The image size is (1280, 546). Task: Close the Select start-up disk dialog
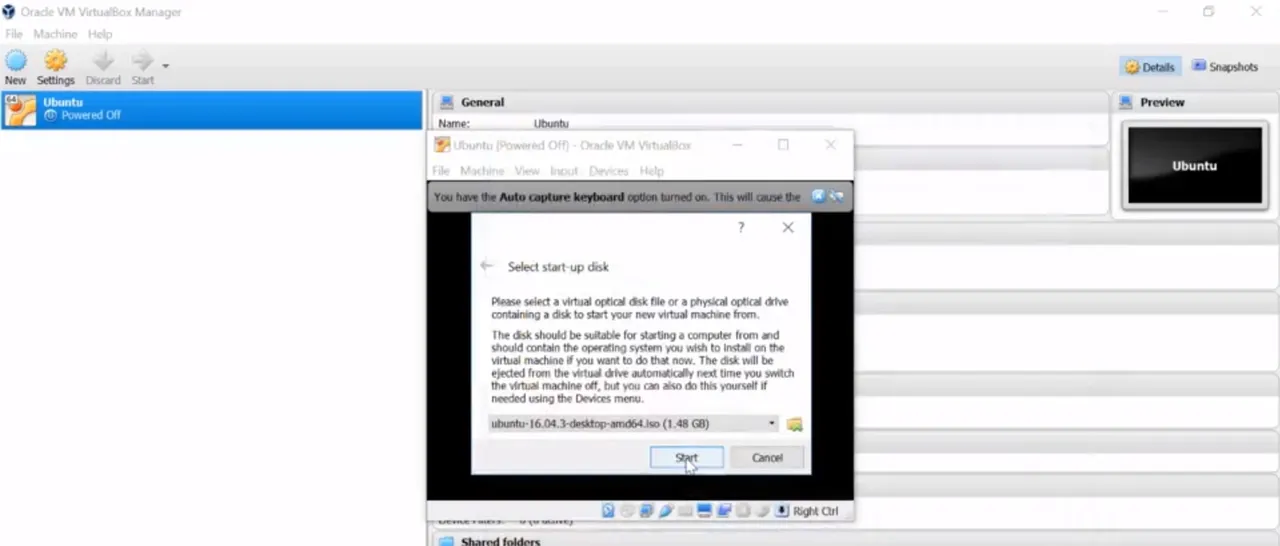[788, 228]
